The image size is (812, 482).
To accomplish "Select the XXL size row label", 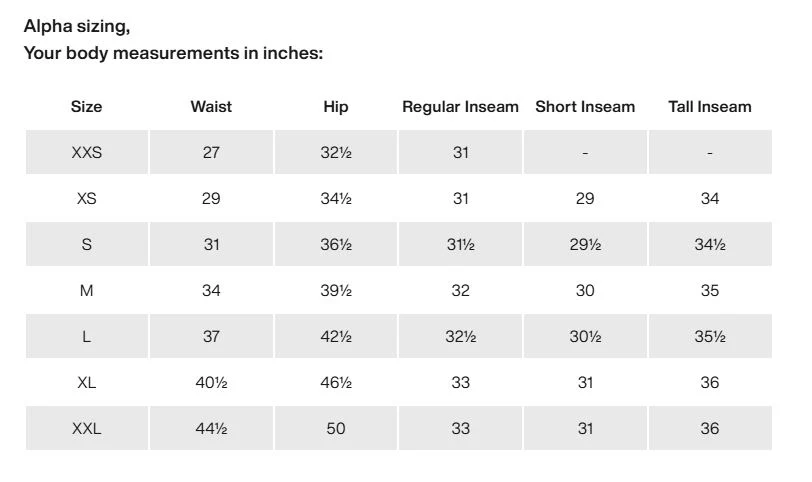I will 86,428.
